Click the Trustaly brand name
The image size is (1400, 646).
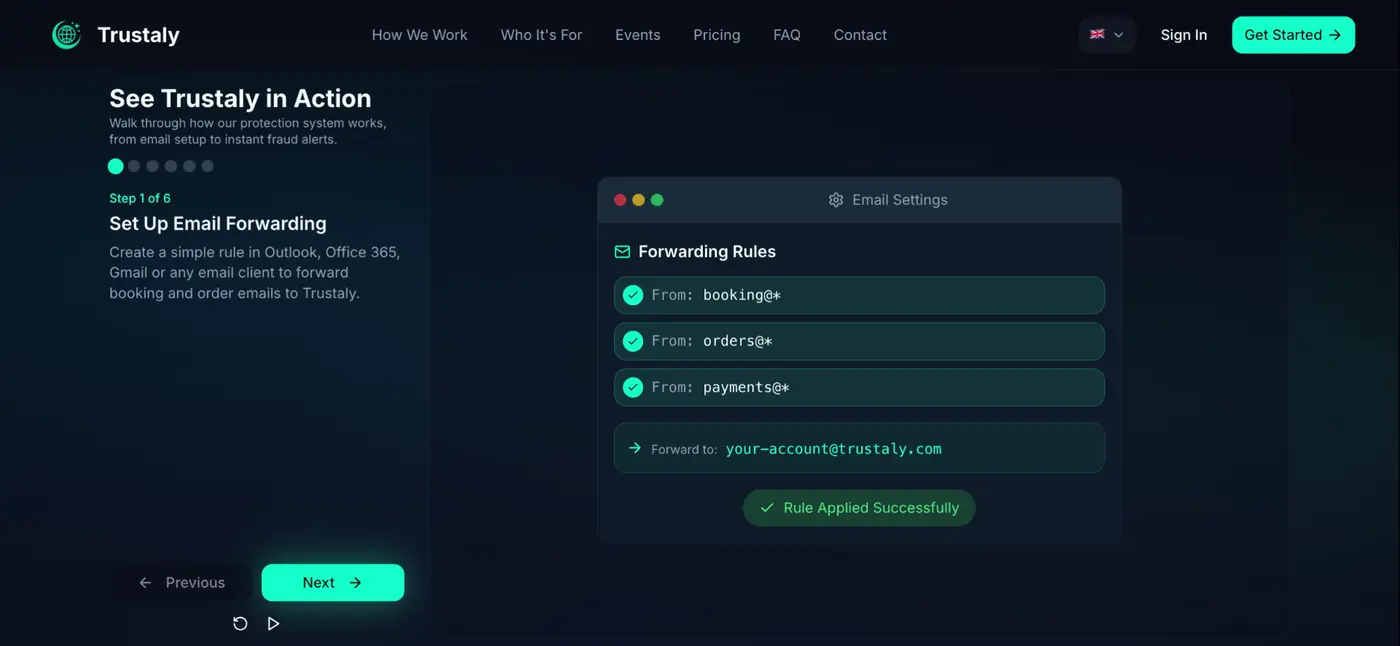click(138, 35)
